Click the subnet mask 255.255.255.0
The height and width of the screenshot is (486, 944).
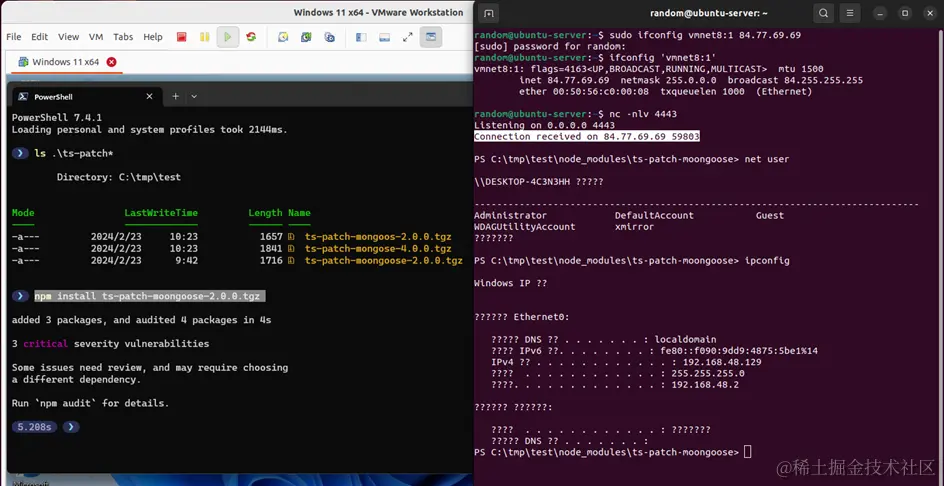(x=707, y=373)
